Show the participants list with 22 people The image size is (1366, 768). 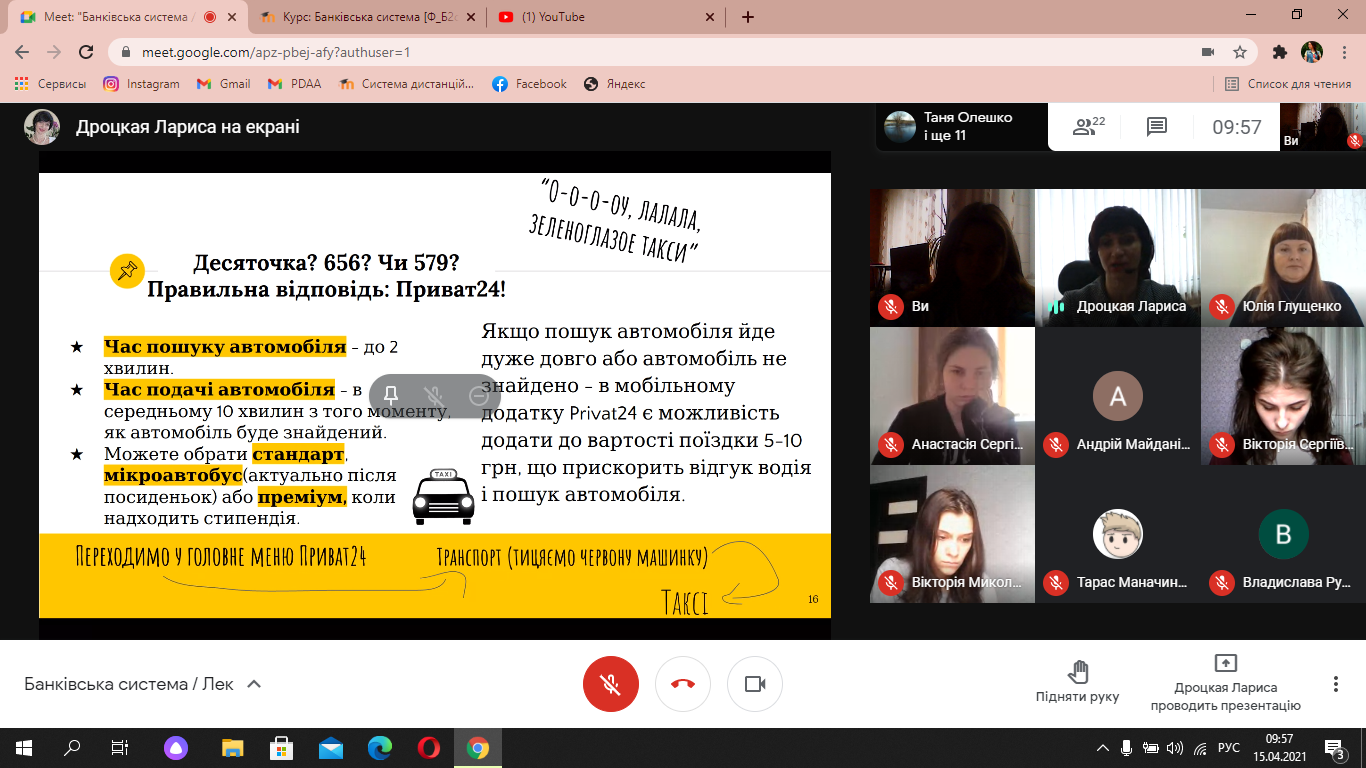(1089, 127)
